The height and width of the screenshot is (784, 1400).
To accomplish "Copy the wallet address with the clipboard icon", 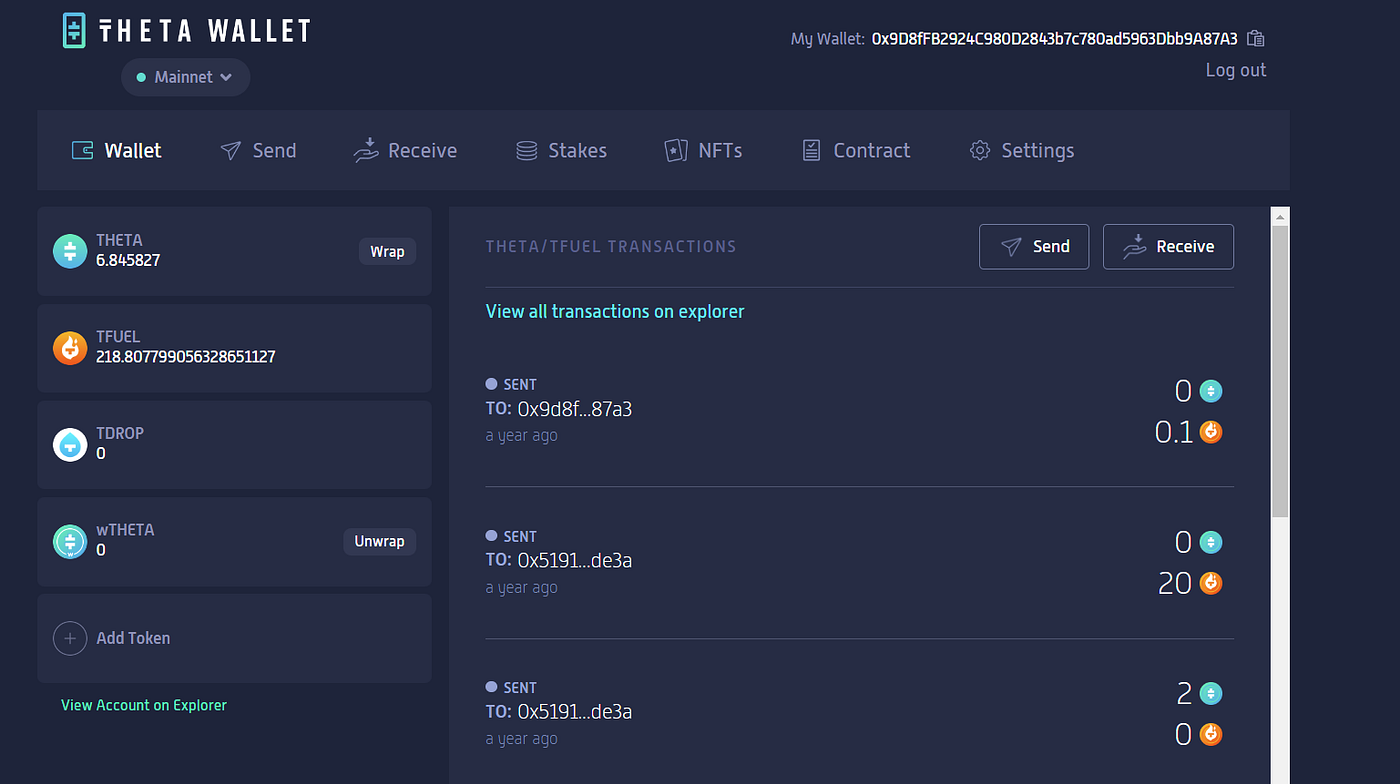I will pyautogui.click(x=1256, y=39).
